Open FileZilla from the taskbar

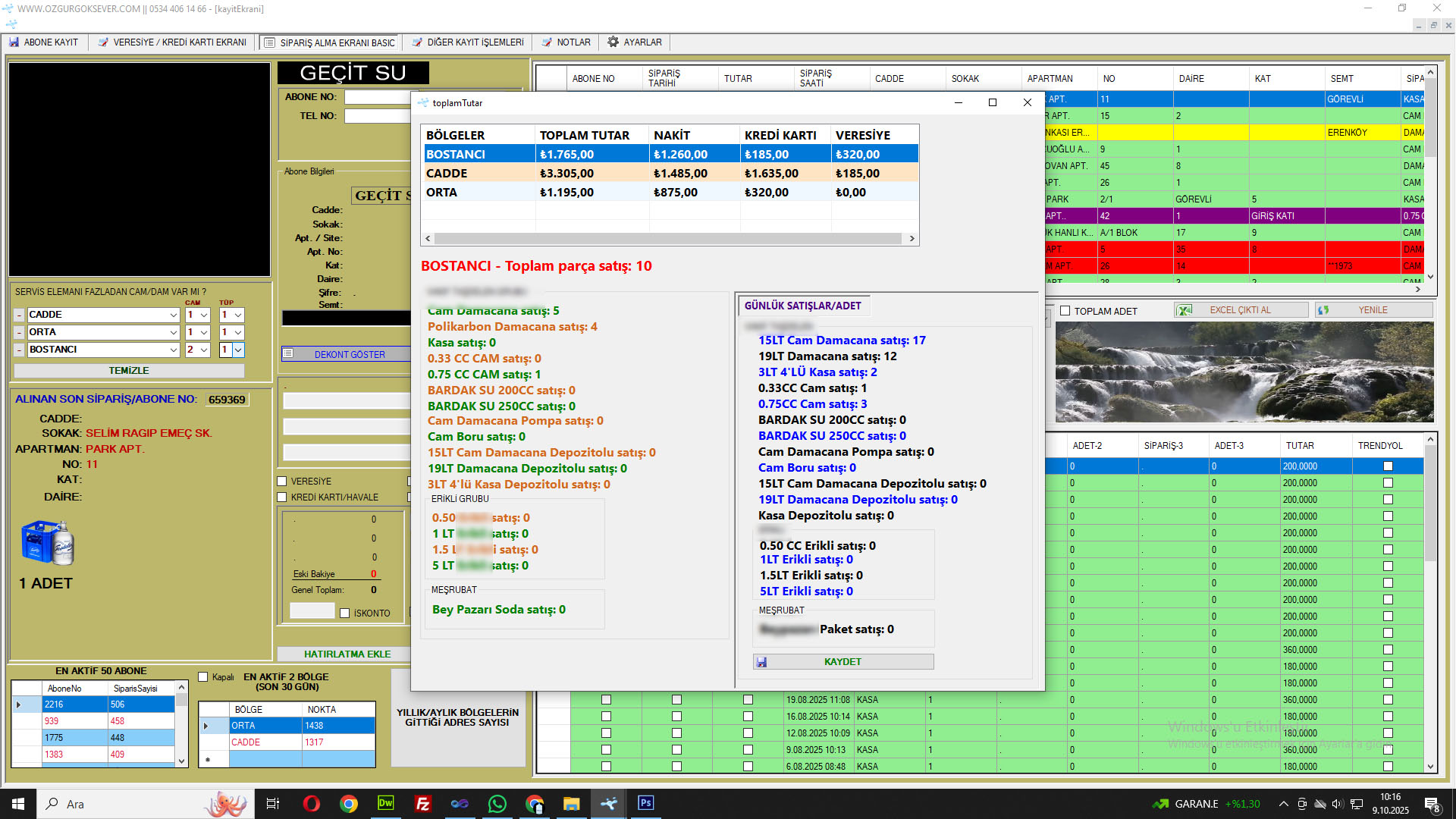[x=423, y=804]
